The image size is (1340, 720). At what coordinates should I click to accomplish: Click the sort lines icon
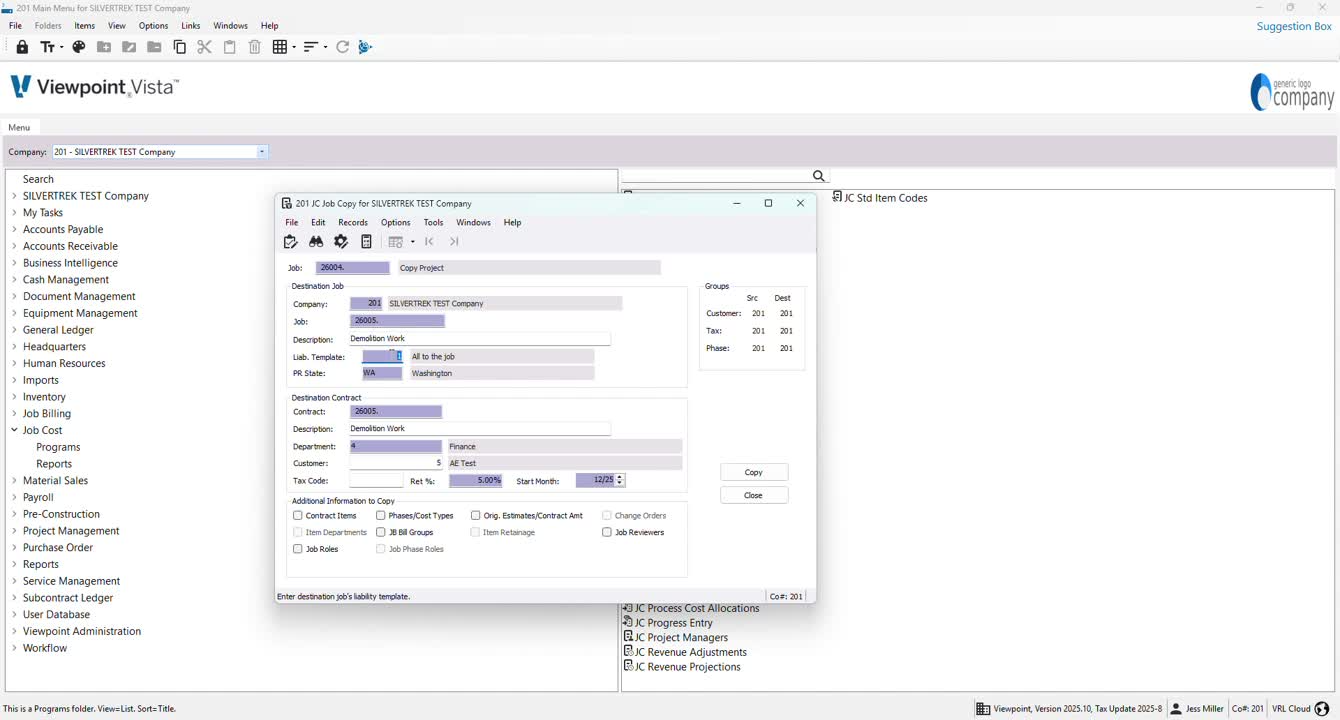click(311, 47)
